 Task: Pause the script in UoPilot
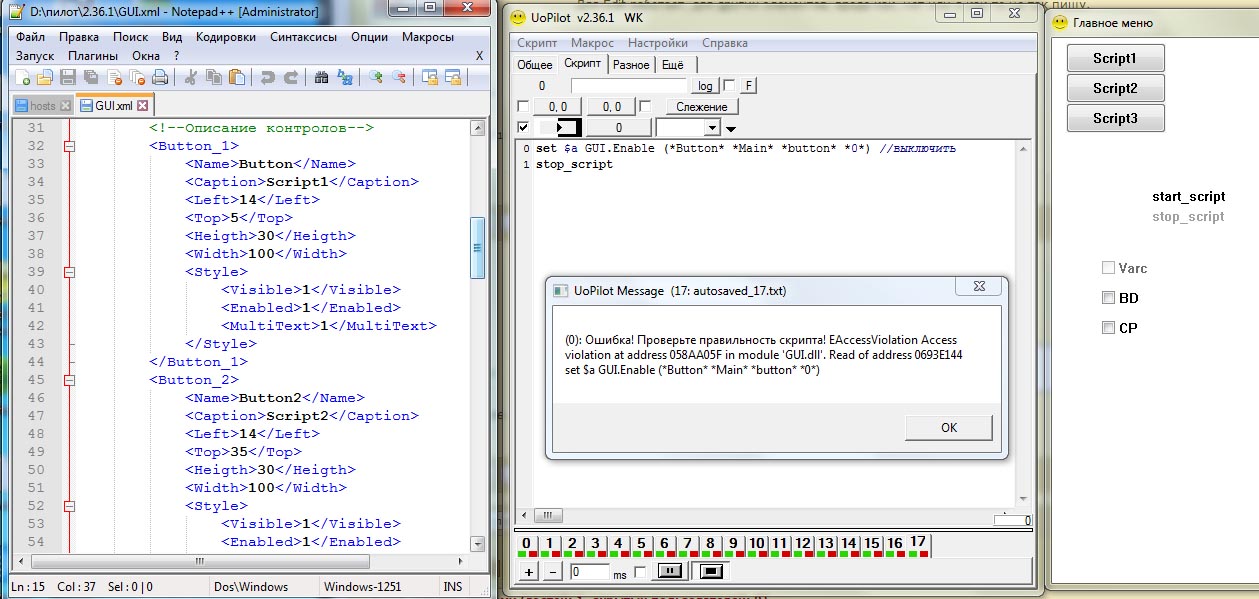[670, 571]
